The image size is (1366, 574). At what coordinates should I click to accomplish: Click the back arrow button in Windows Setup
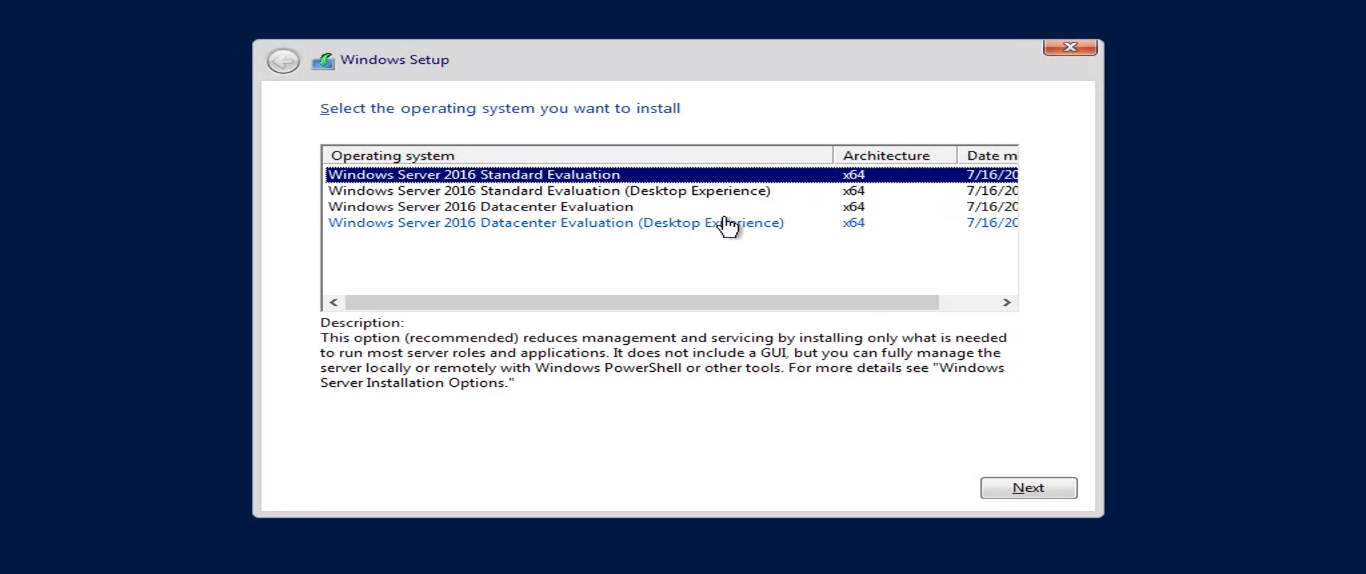coord(283,61)
